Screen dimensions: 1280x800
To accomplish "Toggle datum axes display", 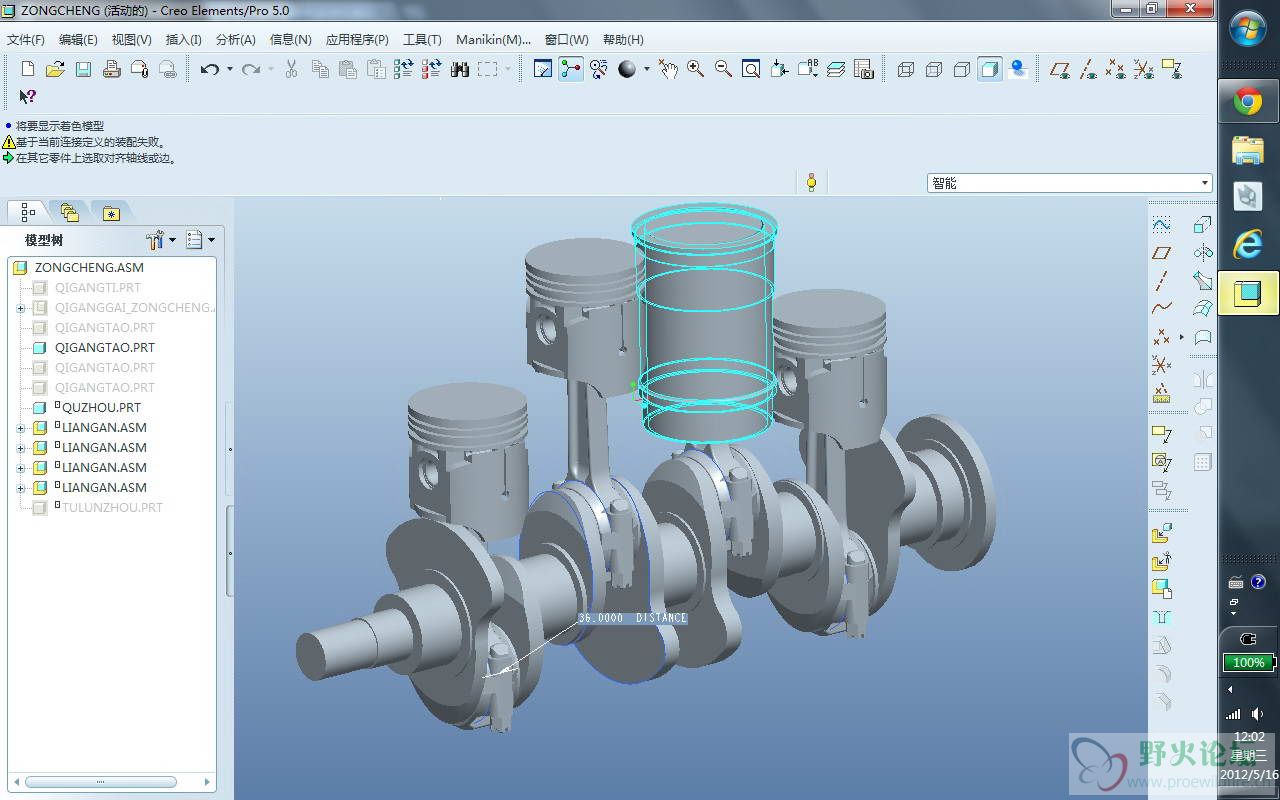I will click(x=1088, y=69).
